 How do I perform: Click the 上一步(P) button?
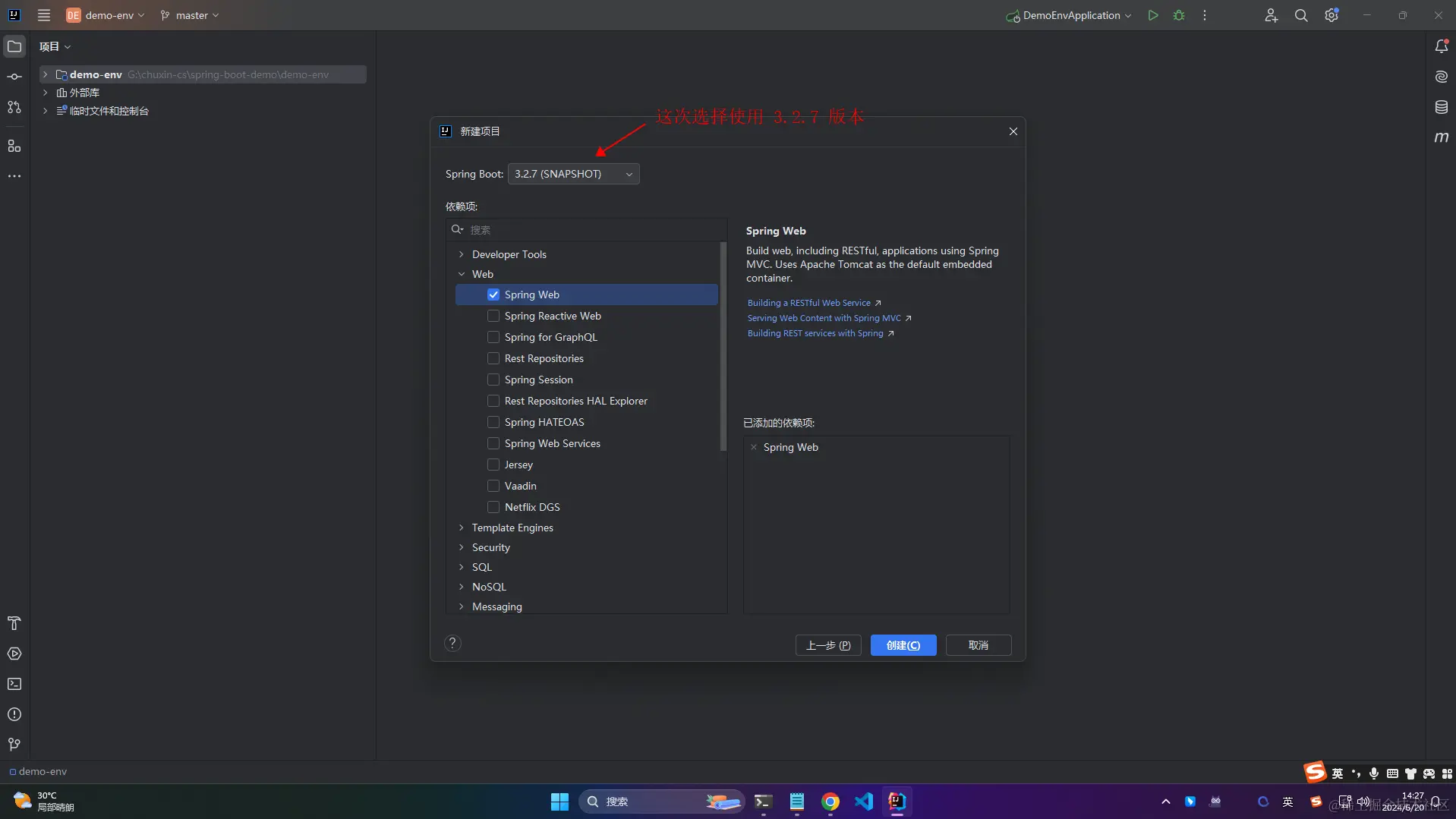828,645
